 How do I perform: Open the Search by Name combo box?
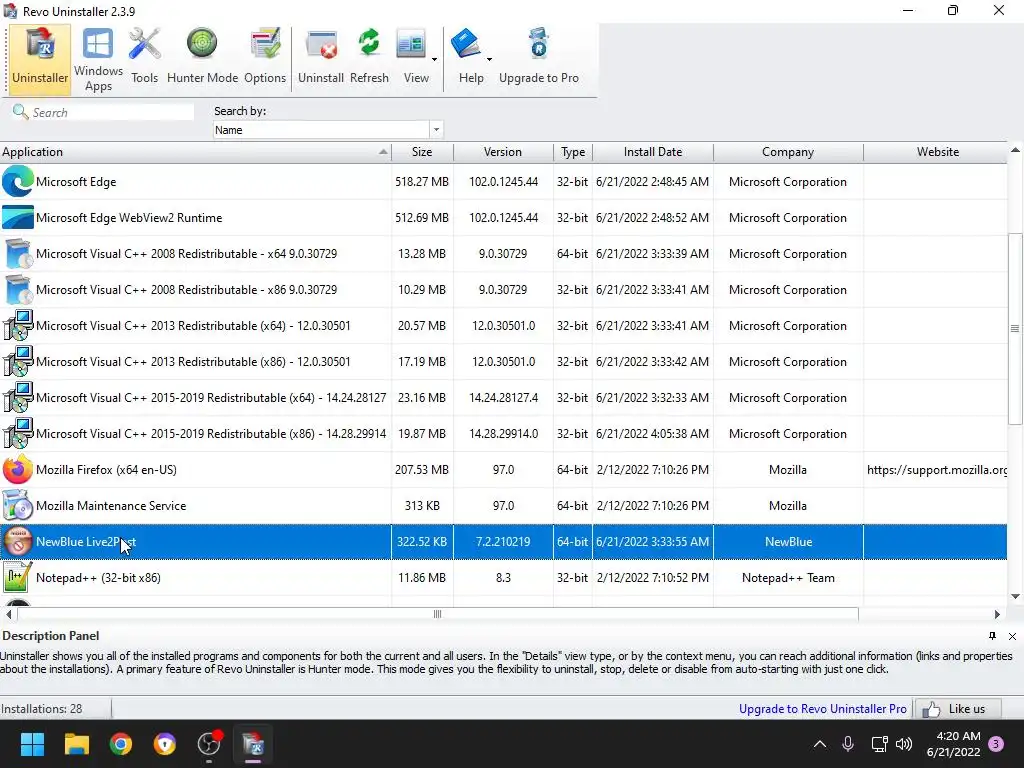click(328, 129)
